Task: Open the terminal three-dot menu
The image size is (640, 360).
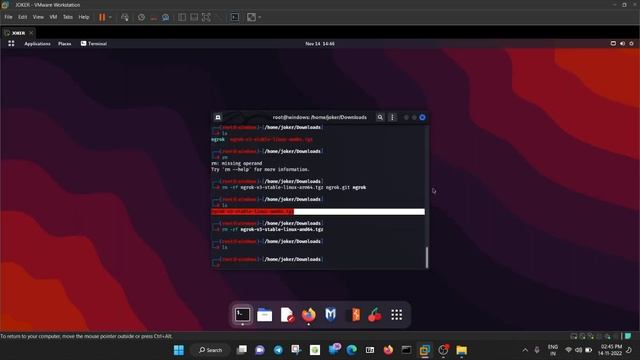Action: 393,118
